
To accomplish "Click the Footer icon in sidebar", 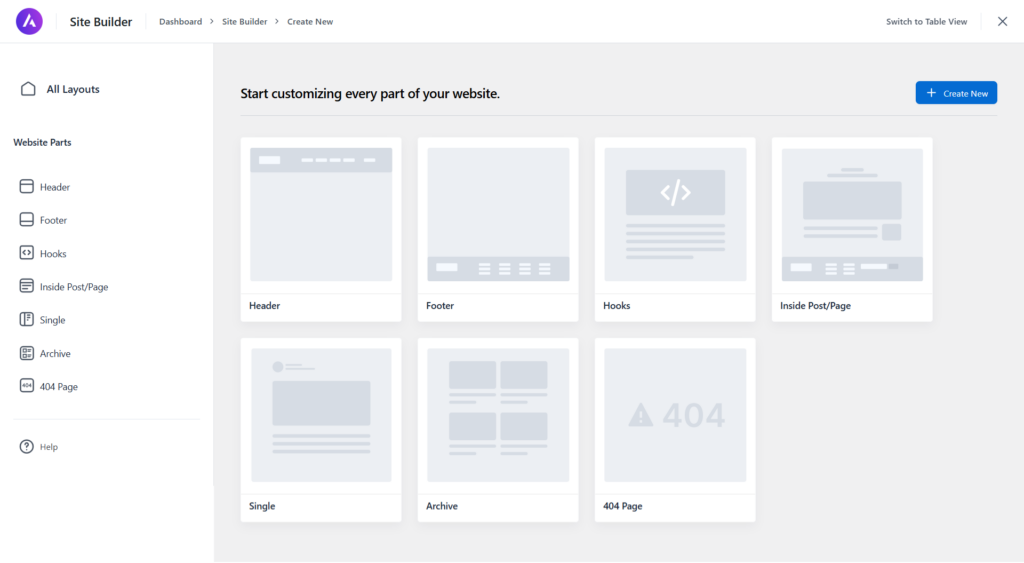I will coord(26,219).
